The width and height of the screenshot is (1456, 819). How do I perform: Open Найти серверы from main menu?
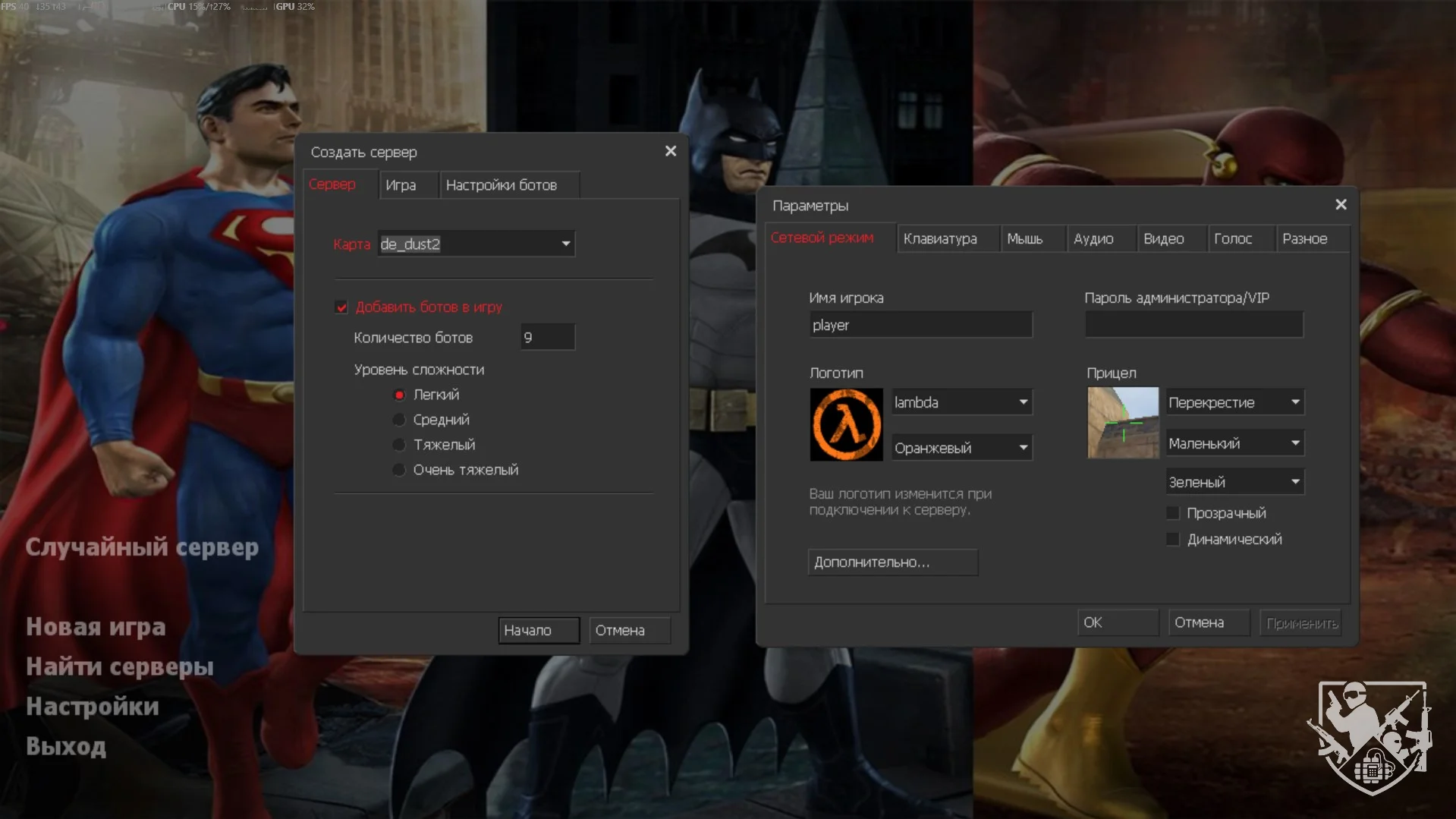point(120,666)
